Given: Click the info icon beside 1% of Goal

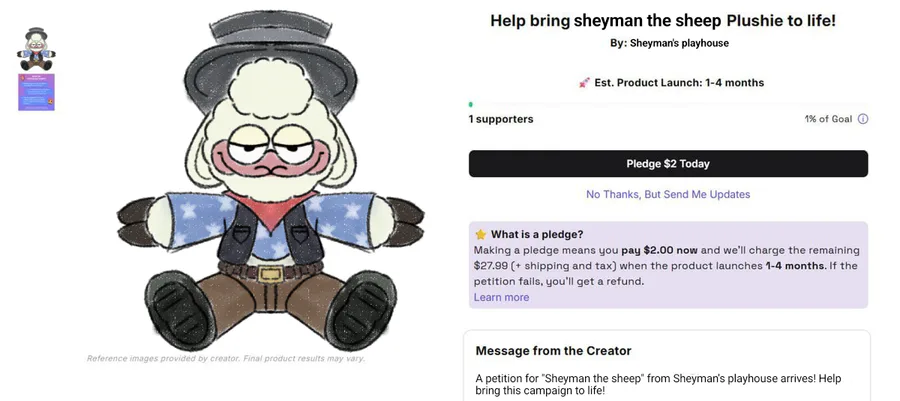Looking at the screenshot, I should (x=863, y=119).
